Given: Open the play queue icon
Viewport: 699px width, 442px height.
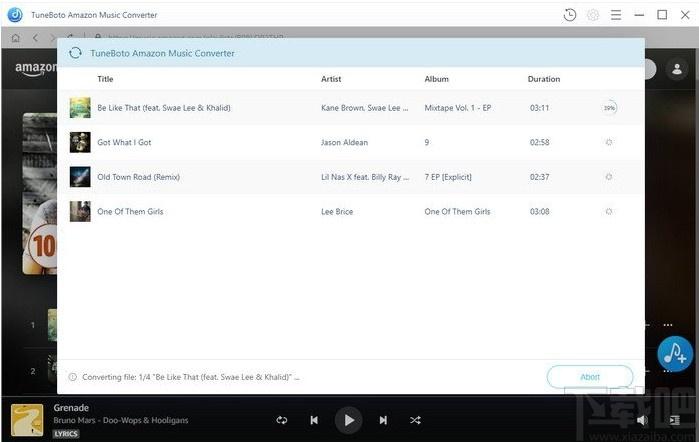Looking at the screenshot, I should point(674,420).
